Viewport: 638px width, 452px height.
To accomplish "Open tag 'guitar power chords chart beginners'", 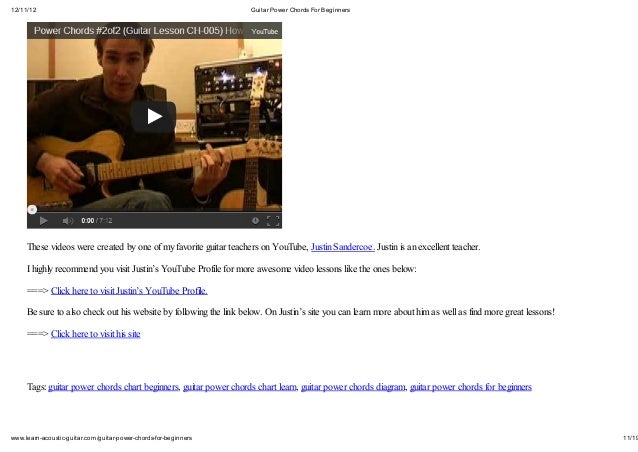I will (114, 387).
